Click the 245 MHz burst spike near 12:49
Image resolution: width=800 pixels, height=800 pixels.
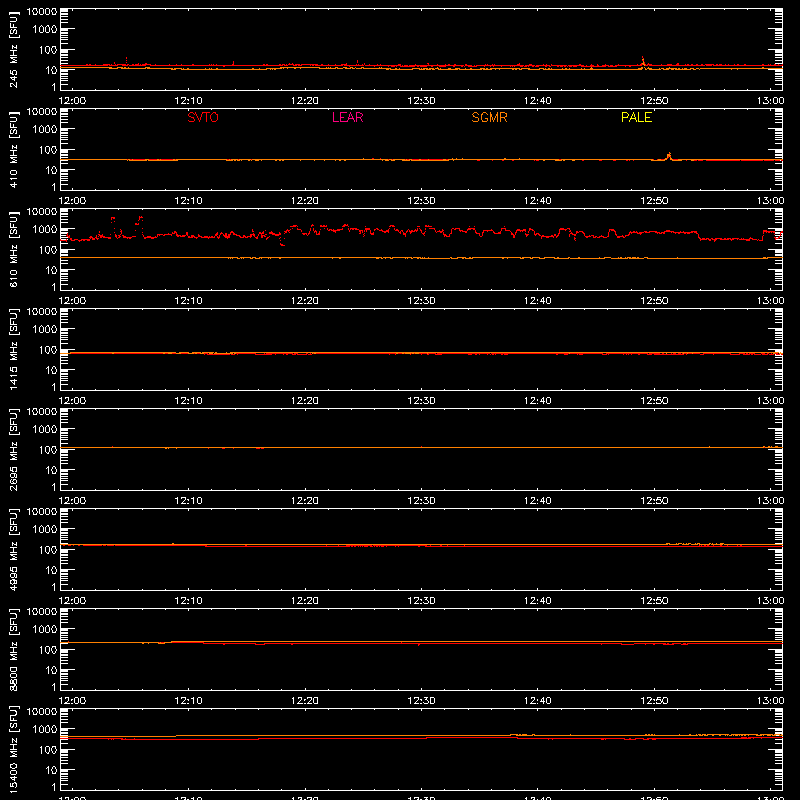pyautogui.click(x=643, y=61)
